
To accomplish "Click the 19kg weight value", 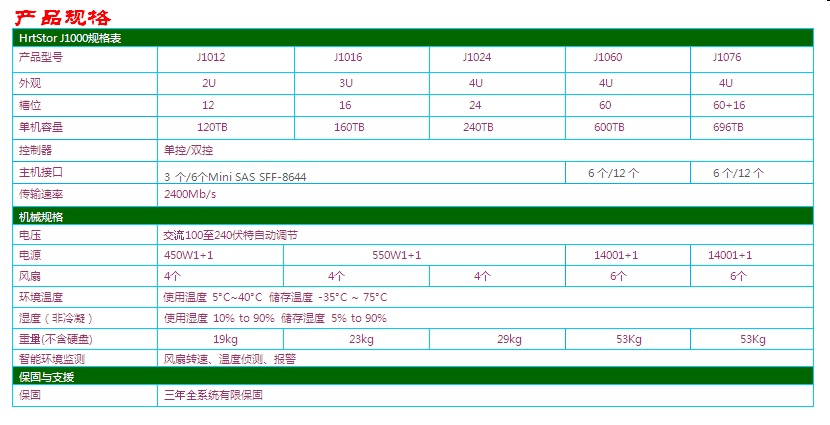I will (225, 339).
